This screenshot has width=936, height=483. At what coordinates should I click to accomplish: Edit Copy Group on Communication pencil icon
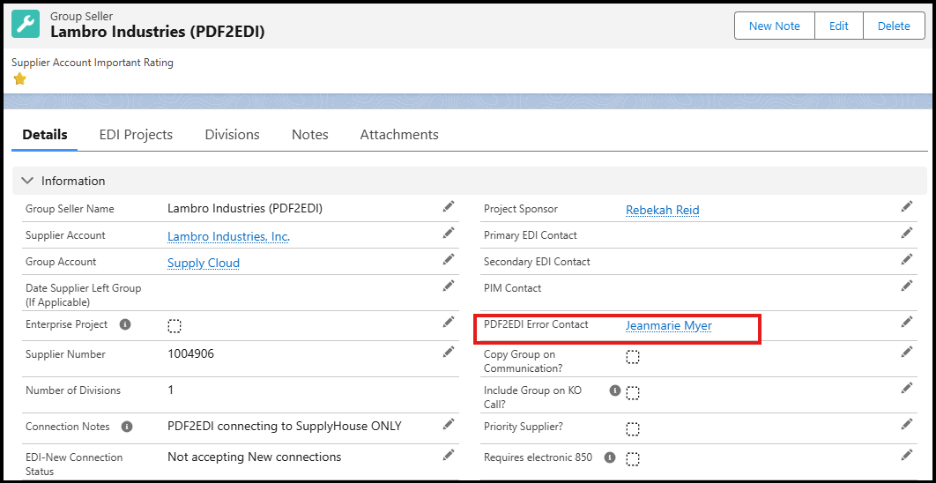coord(907,352)
